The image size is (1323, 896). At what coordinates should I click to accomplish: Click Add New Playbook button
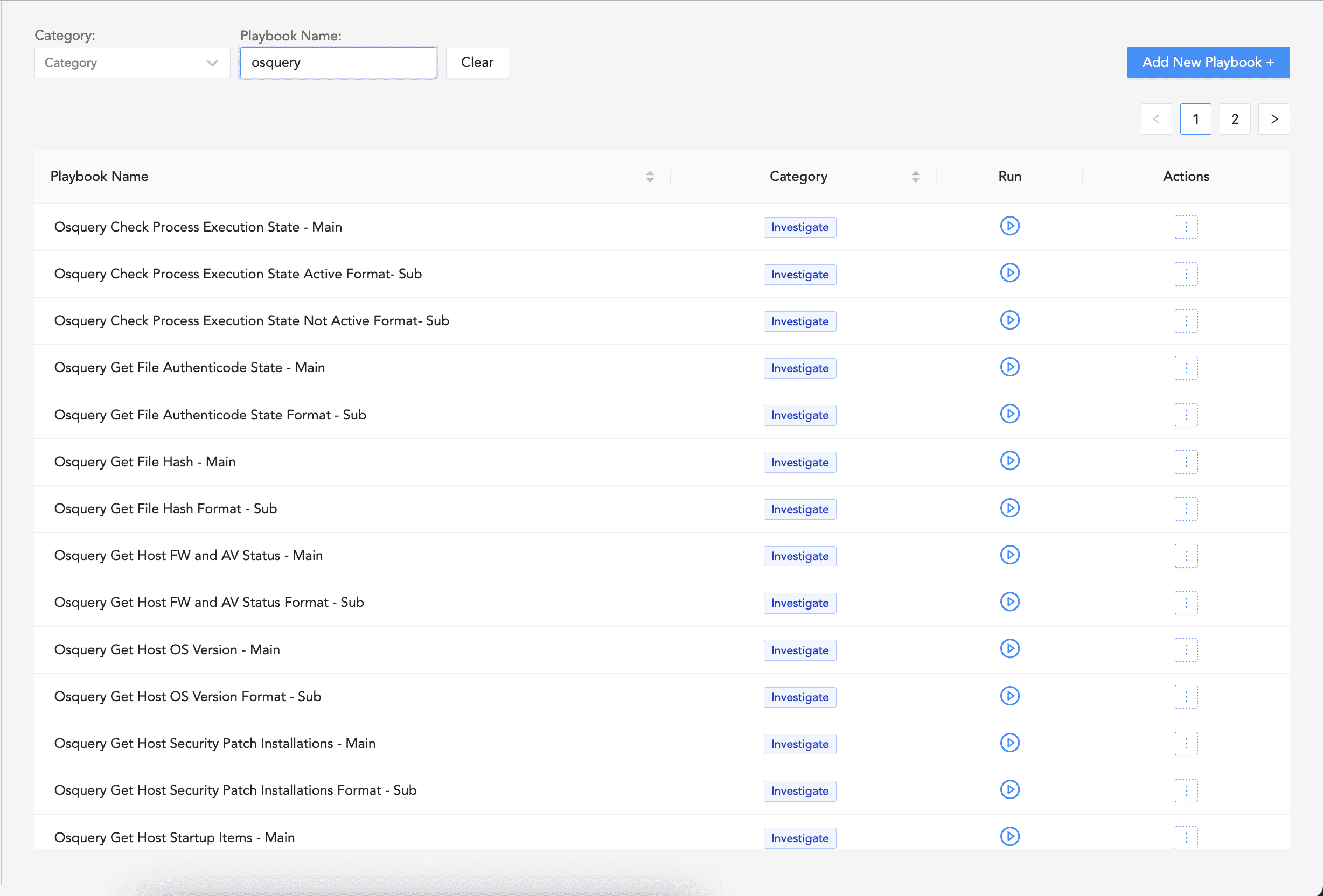pos(1207,62)
